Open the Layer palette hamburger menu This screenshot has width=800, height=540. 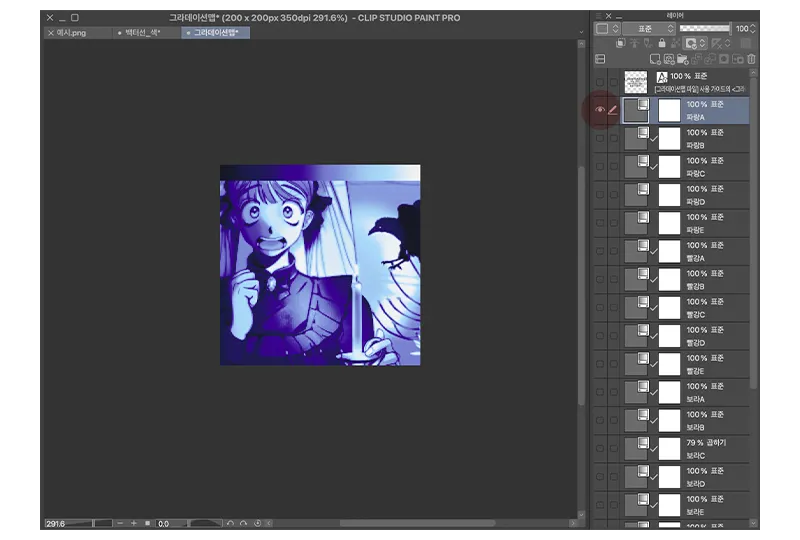point(599,16)
